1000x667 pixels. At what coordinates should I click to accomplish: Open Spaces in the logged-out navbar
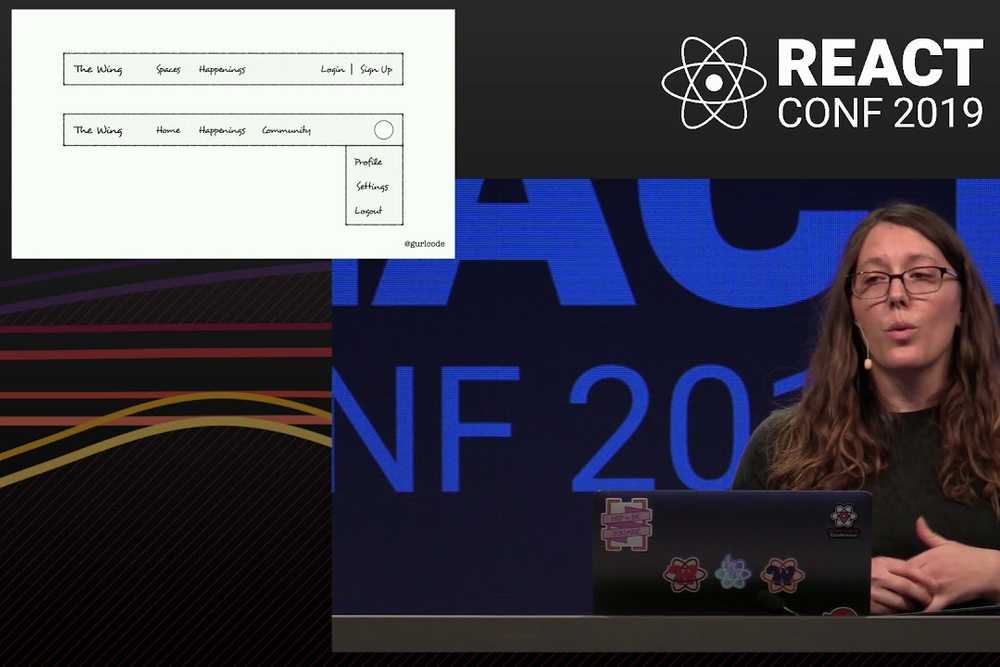pos(168,70)
